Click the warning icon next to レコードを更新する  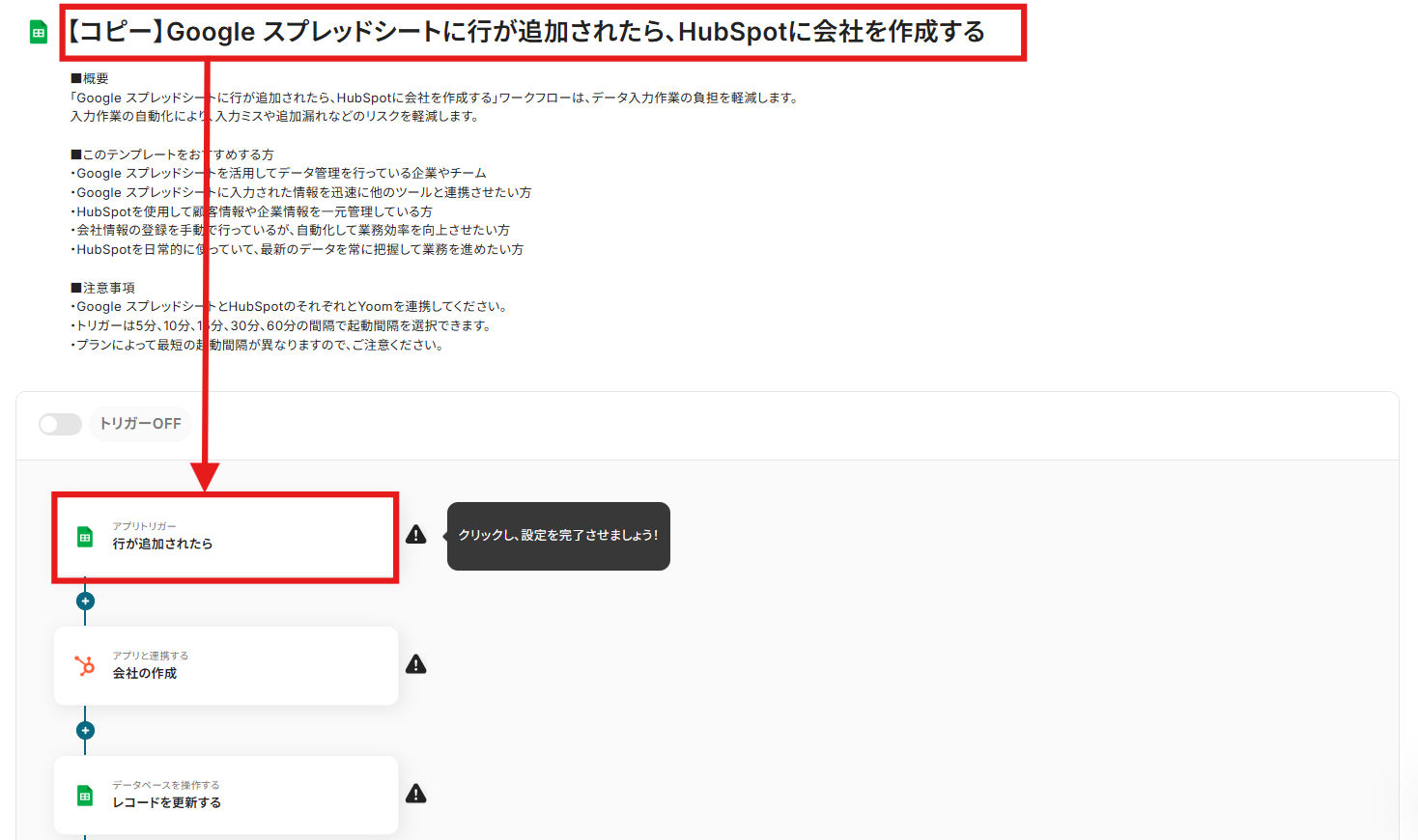(x=416, y=794)
